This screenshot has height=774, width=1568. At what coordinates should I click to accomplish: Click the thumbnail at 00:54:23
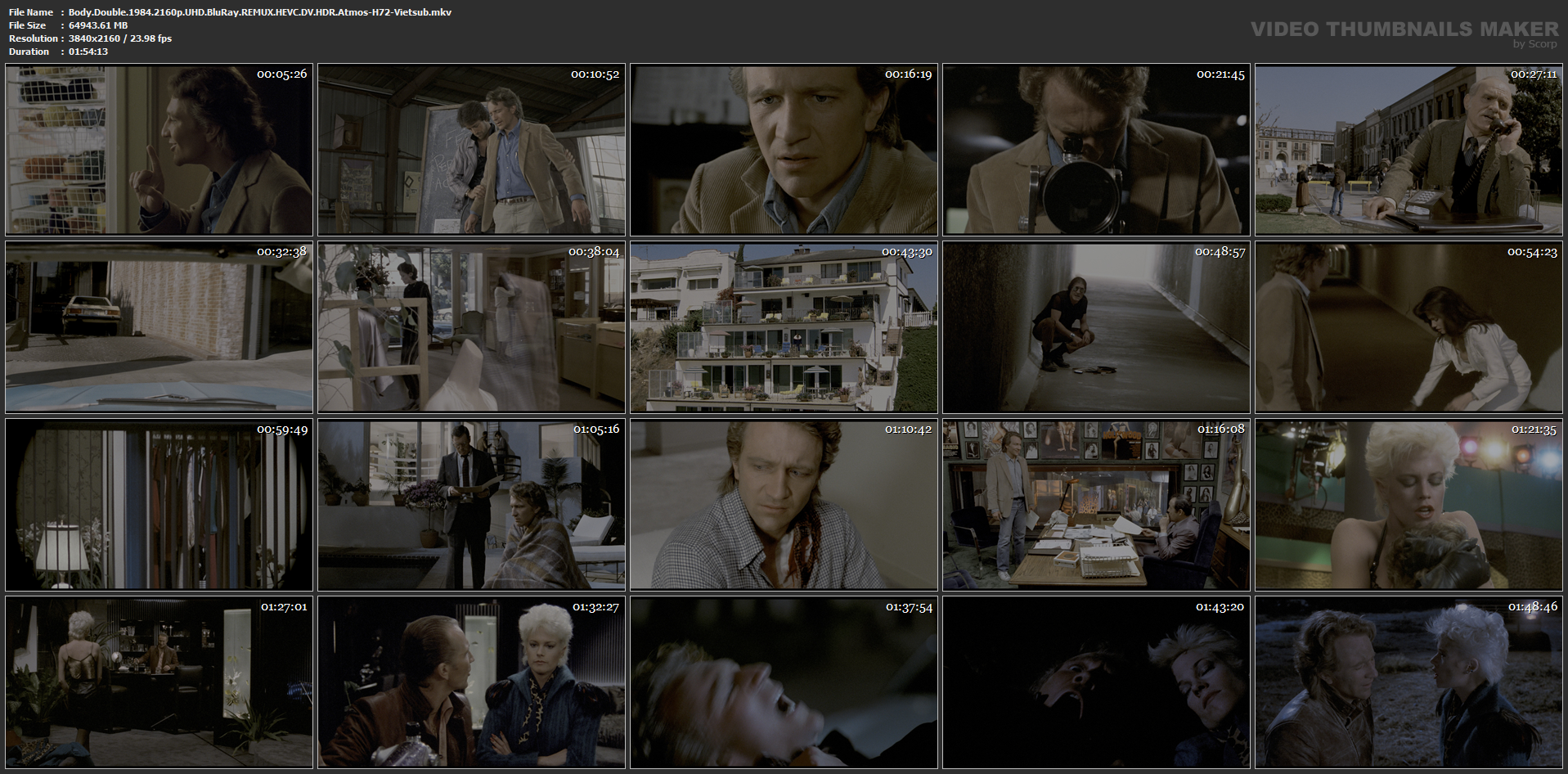click(1409, 327)
